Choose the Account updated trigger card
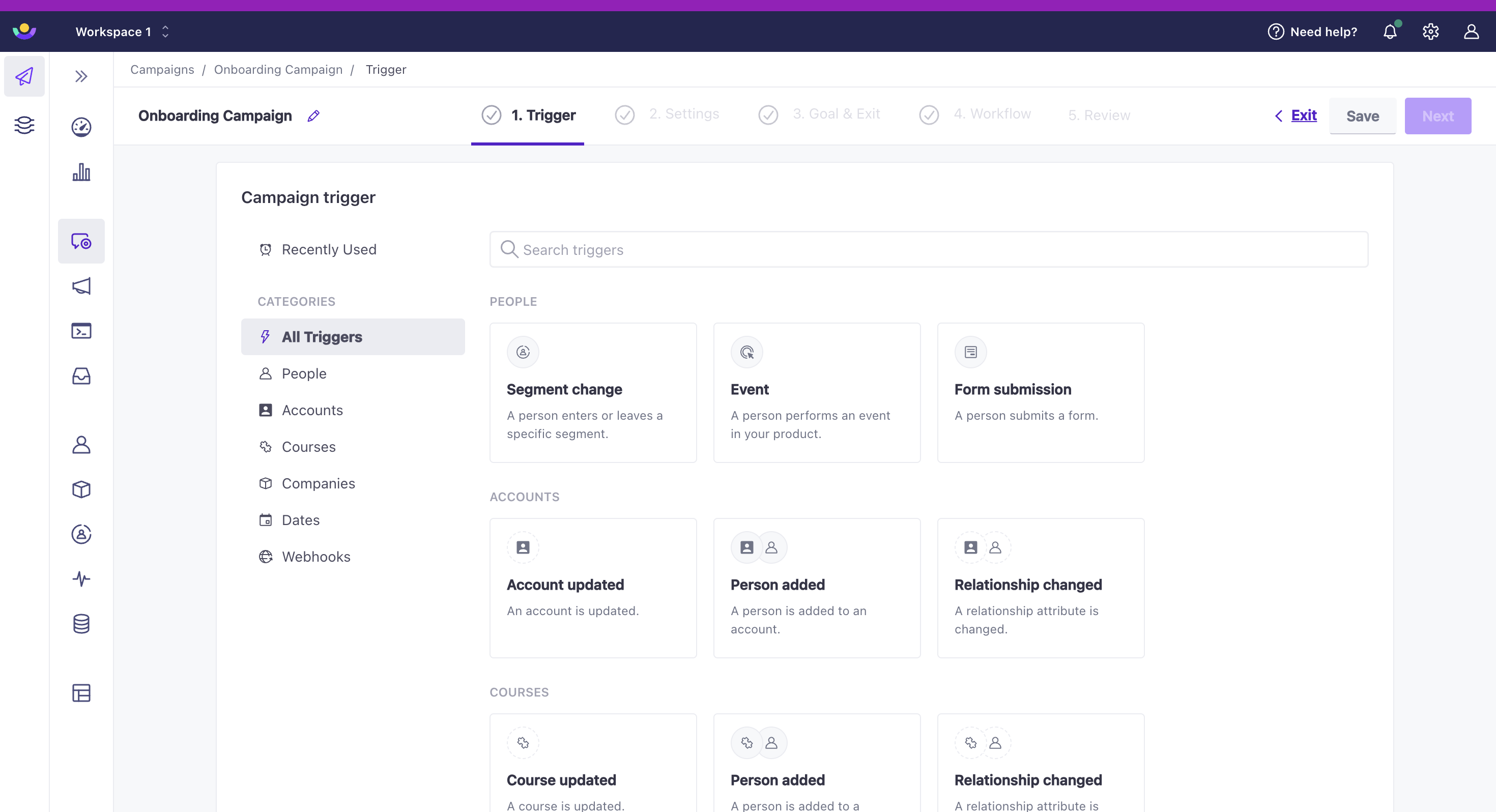 [x=593, y=588]
